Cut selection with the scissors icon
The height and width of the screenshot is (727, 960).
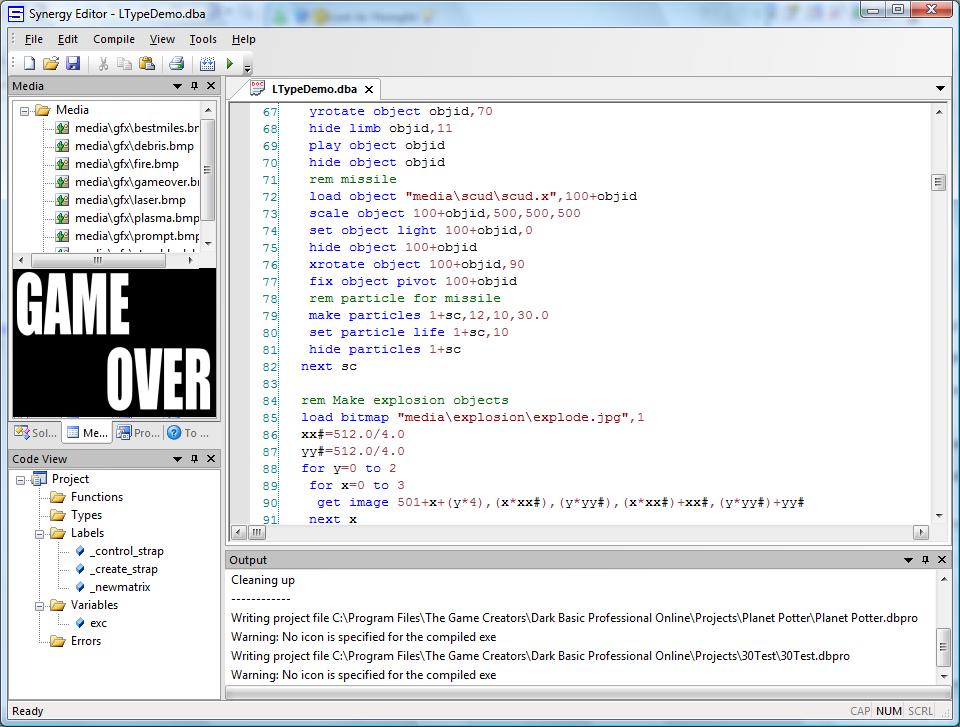coord(103,63)
